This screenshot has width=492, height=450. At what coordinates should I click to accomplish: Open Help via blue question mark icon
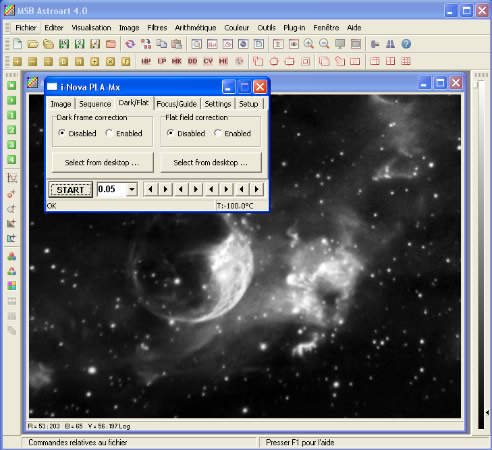[x=406, y=44]
